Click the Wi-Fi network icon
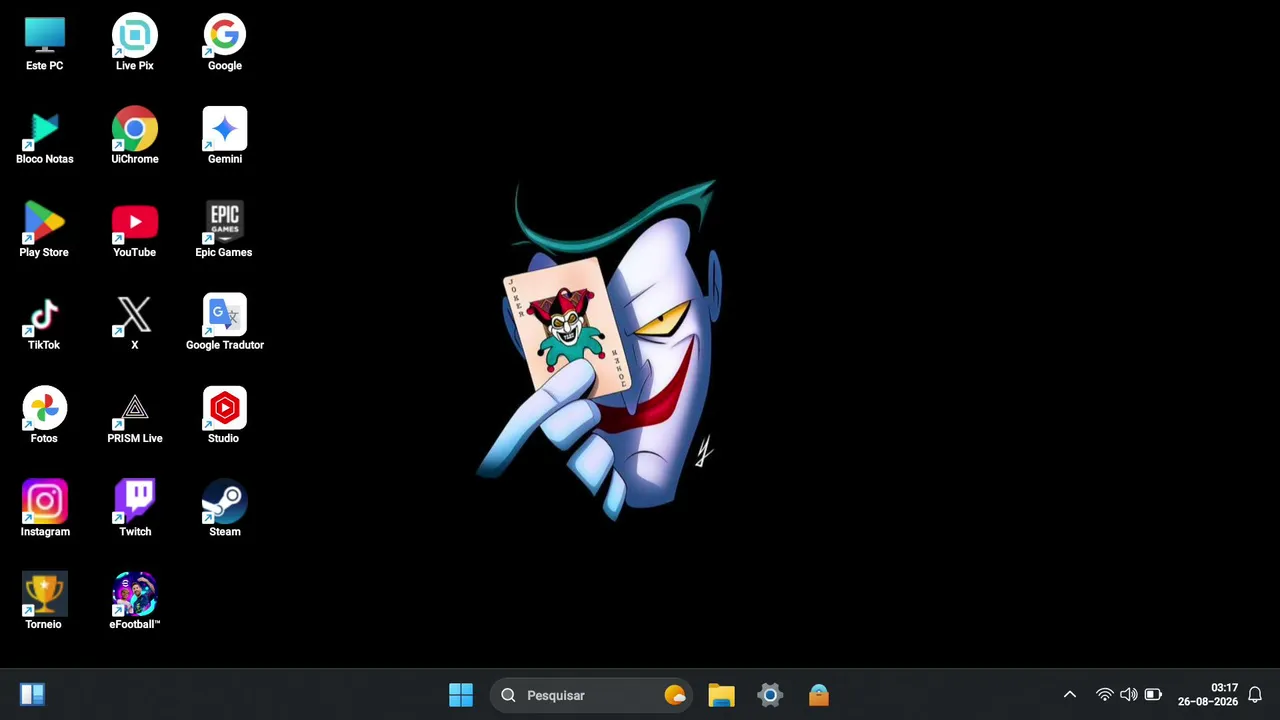The width and height of the screenshot is (1280, 720). 1105,695
